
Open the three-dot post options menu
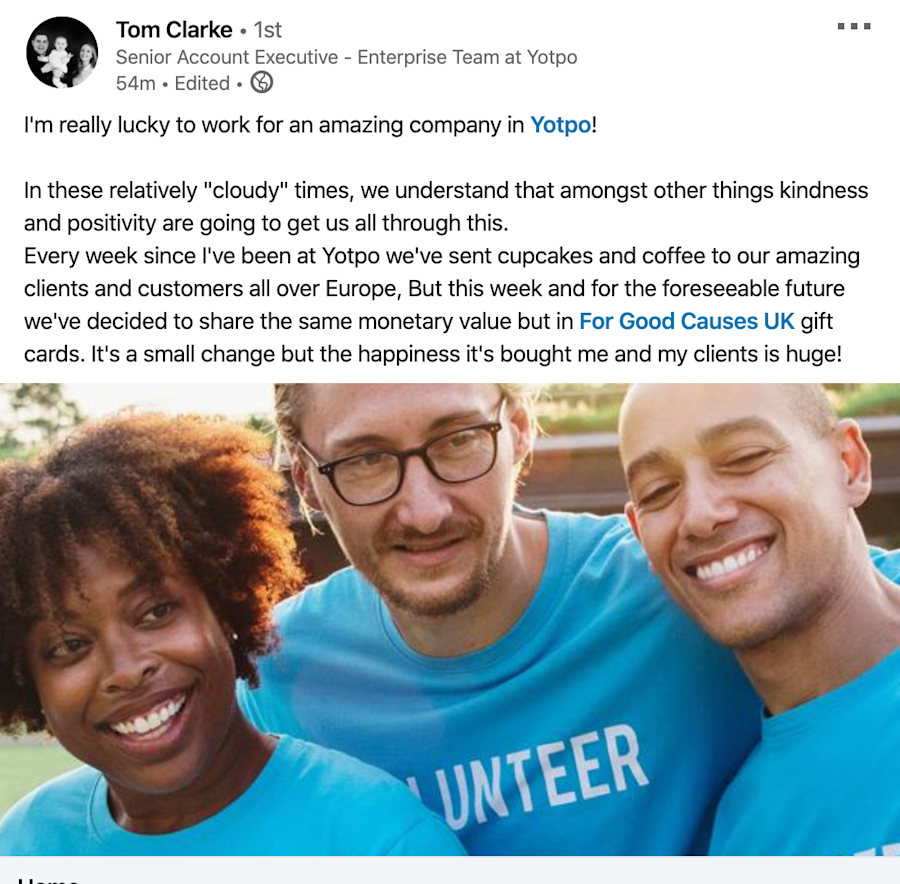pyautogui.click(x=854, y=26)
